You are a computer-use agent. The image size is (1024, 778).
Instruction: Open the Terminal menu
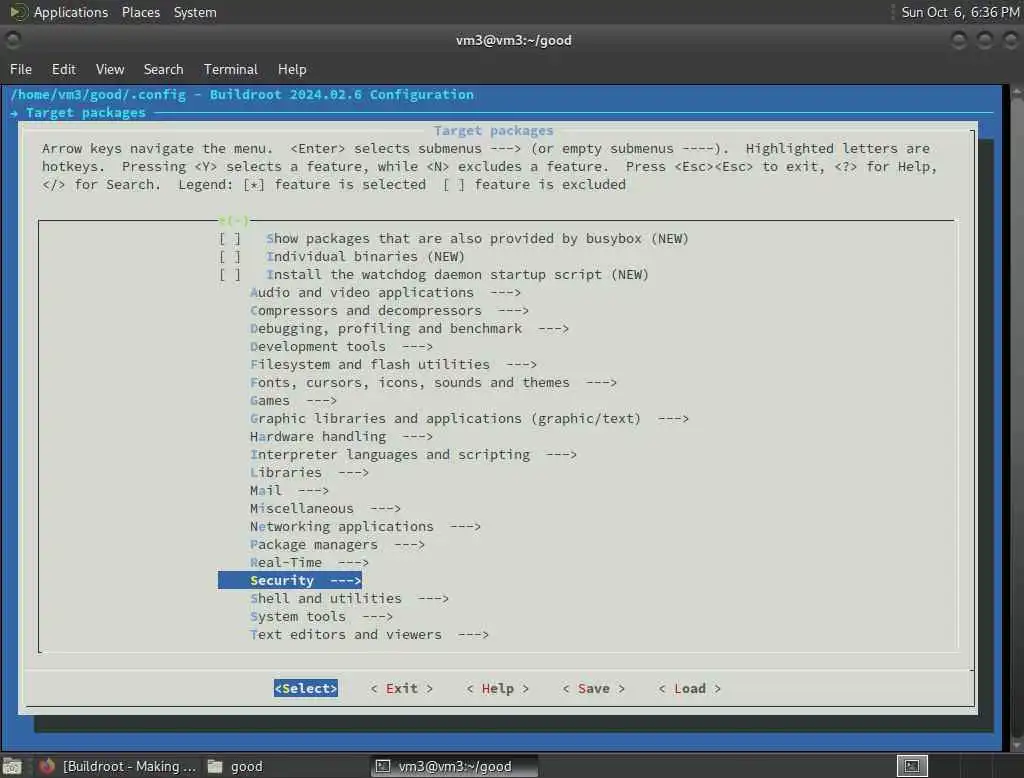(231, 69)
